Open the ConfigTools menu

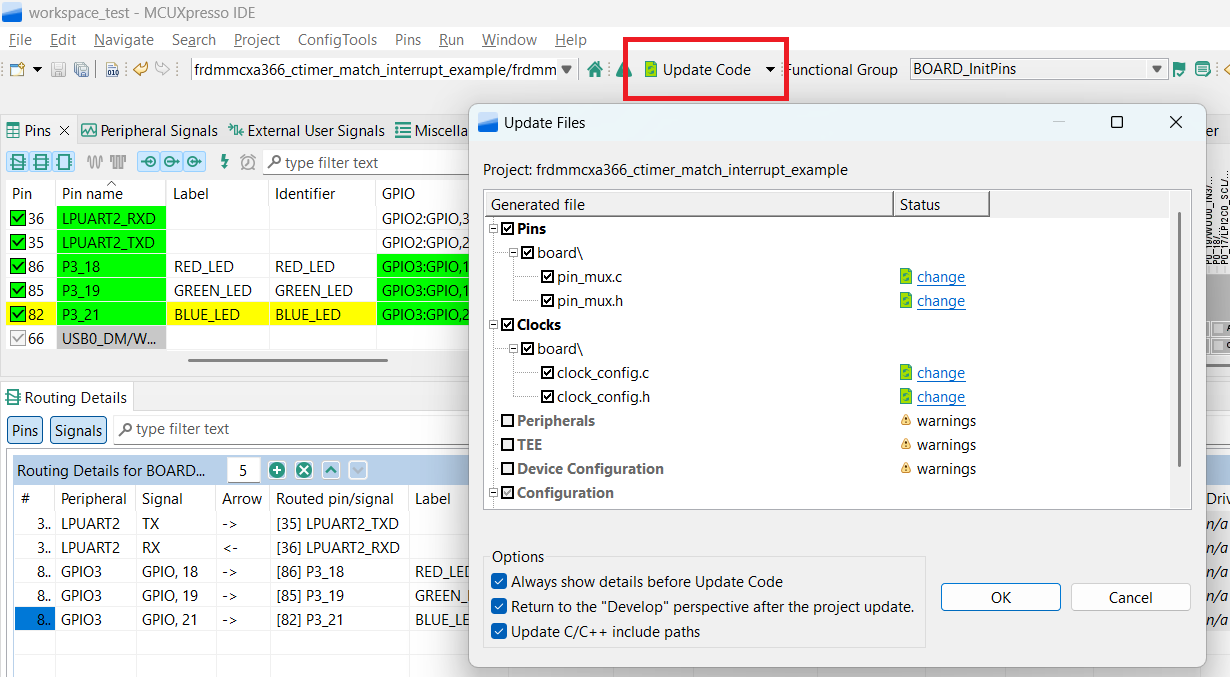point(337,40)
